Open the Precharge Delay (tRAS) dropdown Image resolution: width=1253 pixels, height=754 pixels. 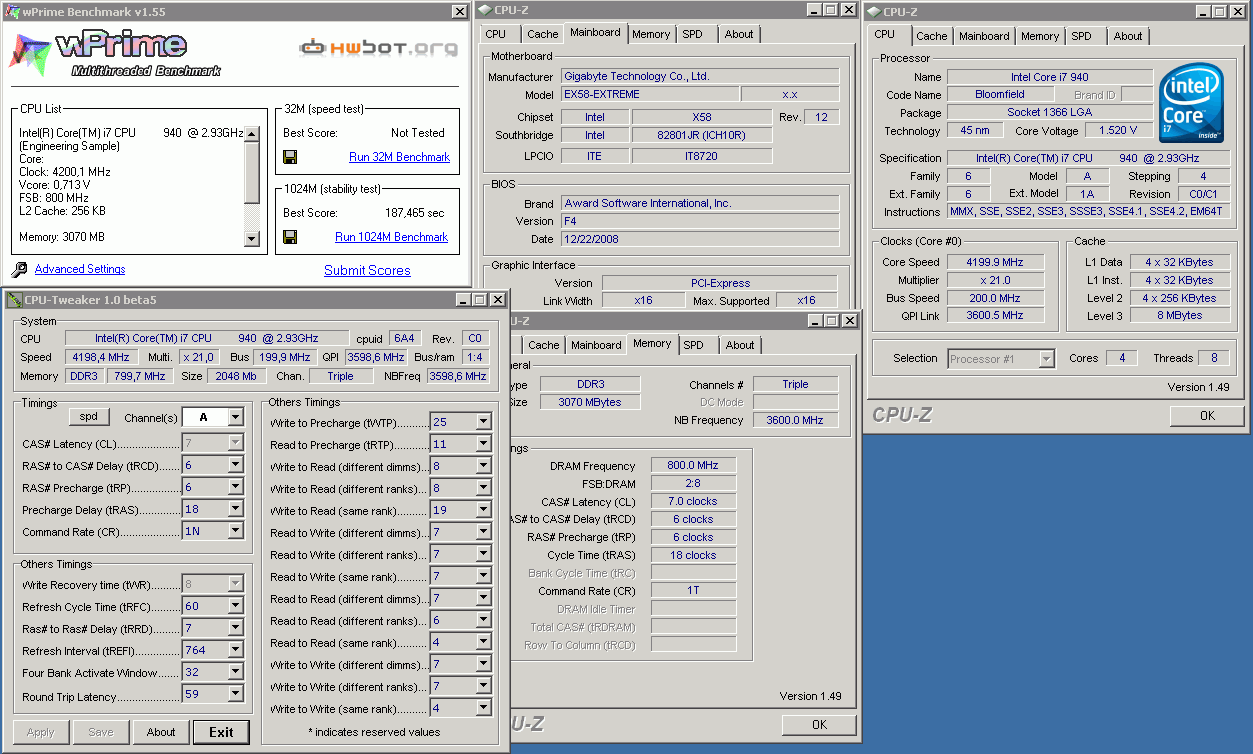(x=235, y=509)
